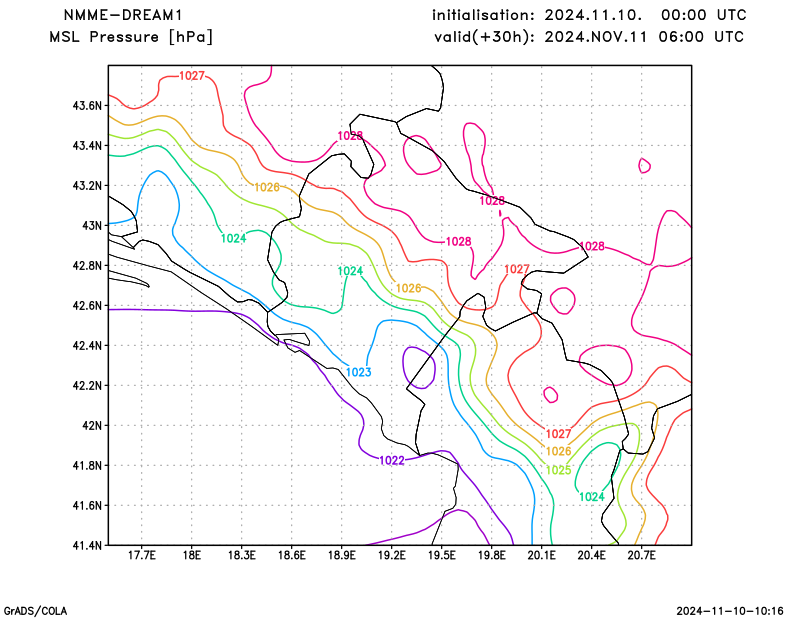Select the 19.2E longitude axis label
The width and height of the screenshot is (800, 618).
pos(391,555)
